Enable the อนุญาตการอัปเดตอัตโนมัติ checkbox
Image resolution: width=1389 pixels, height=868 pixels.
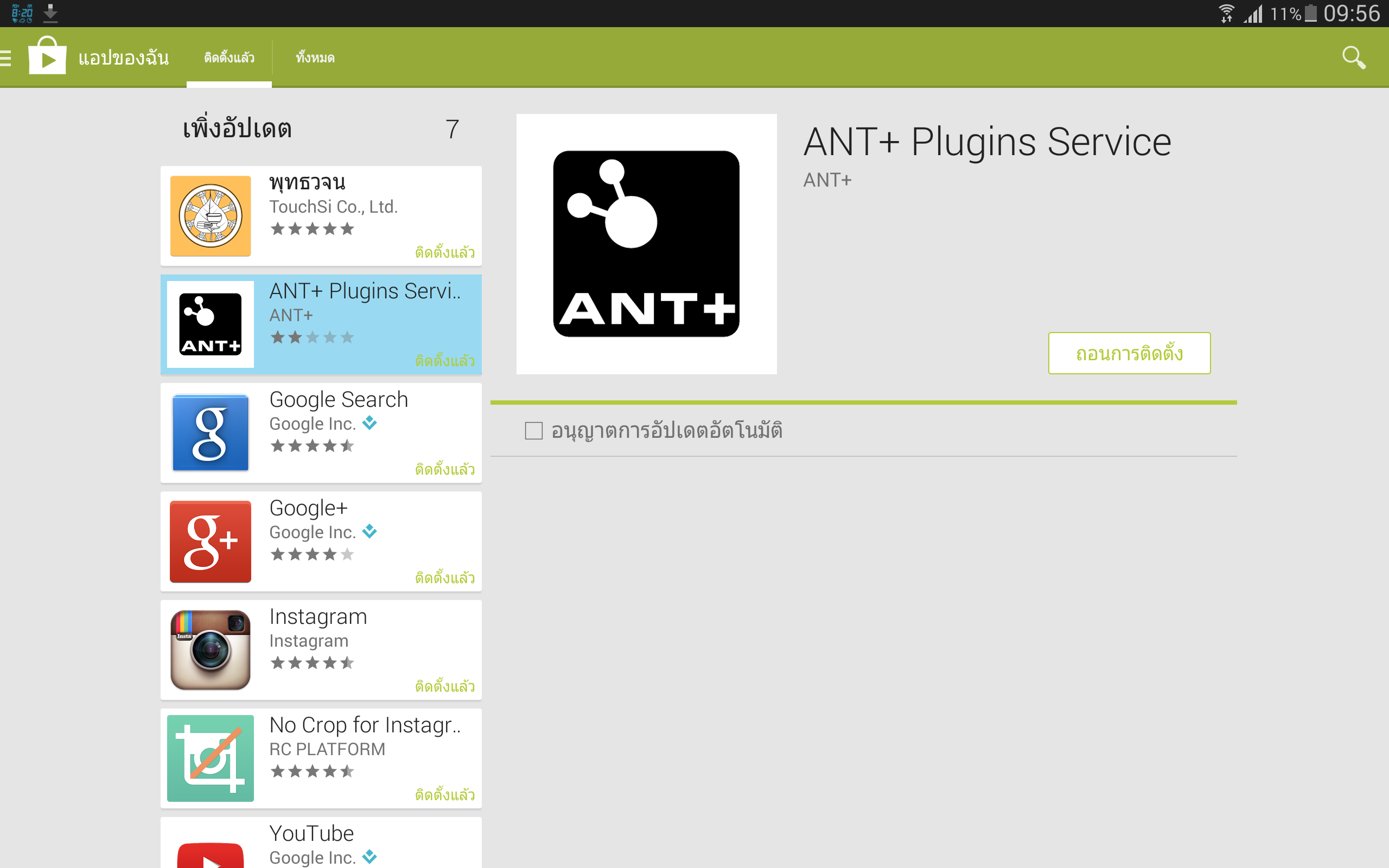[534, 431]
